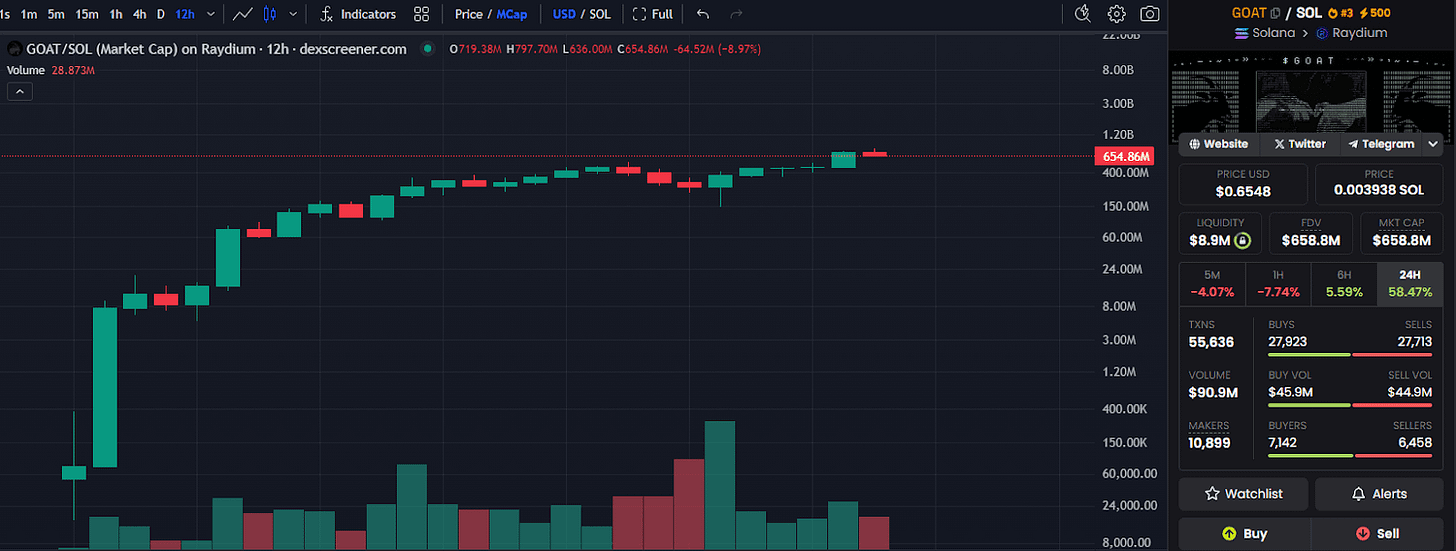Click the Sell button
The height and width of the screenshot is (551, 1456).
[1377, 534]
